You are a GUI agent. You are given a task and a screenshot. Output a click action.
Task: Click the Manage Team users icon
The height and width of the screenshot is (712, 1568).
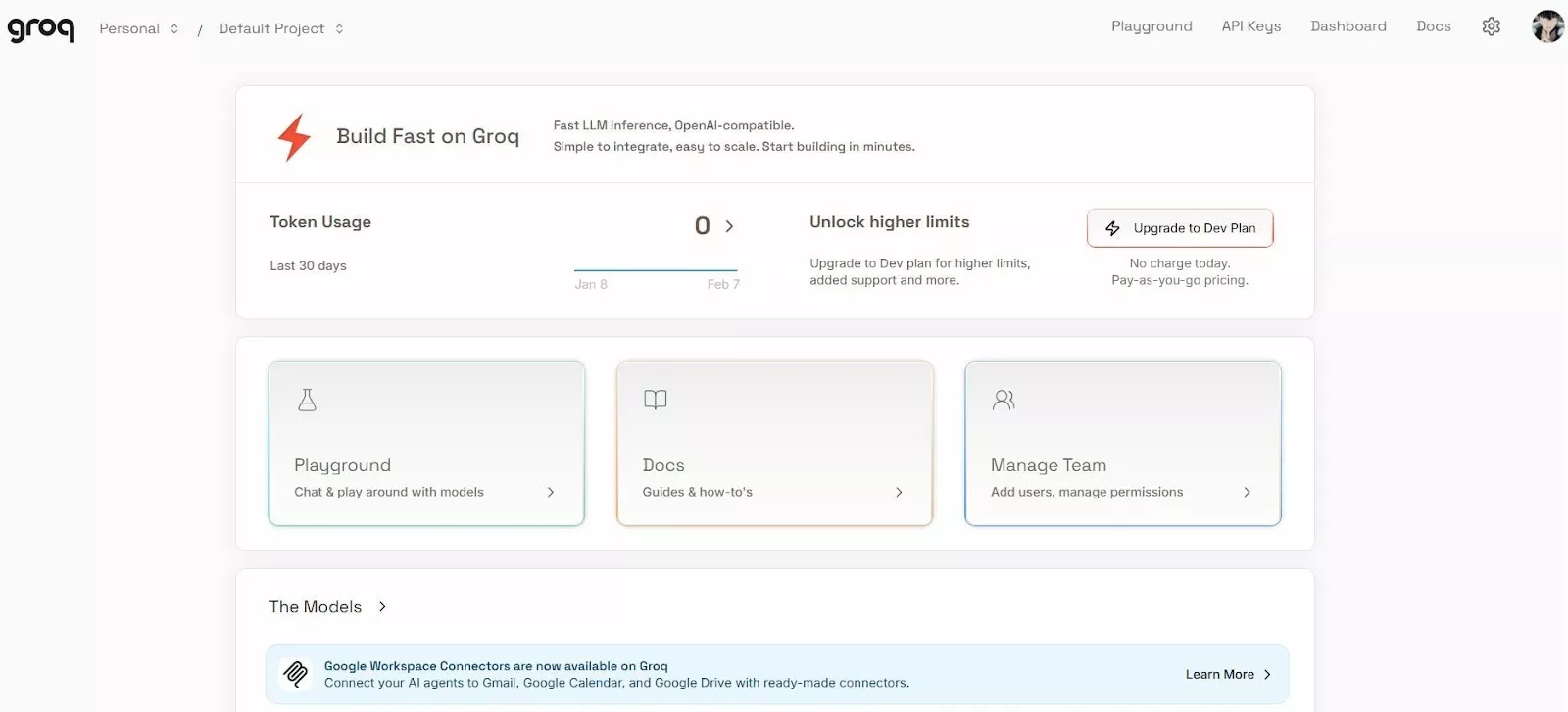pyautogui.click(x=1004, y=400)
